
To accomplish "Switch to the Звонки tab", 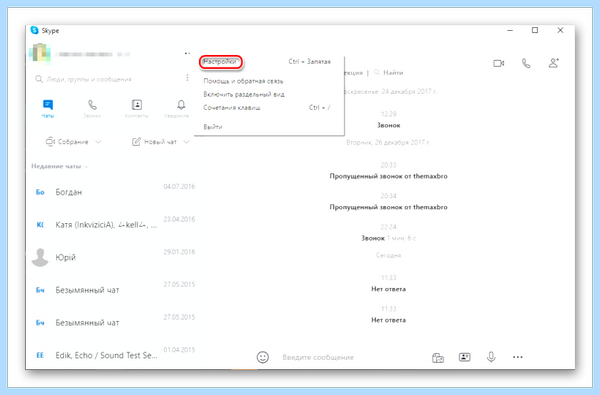I will tap(92, 109).
